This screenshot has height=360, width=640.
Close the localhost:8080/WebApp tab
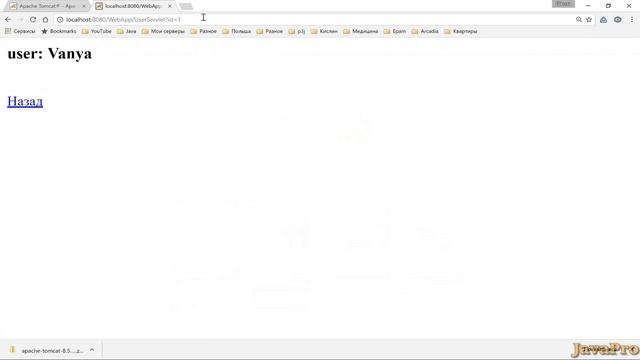click(170, 6)
